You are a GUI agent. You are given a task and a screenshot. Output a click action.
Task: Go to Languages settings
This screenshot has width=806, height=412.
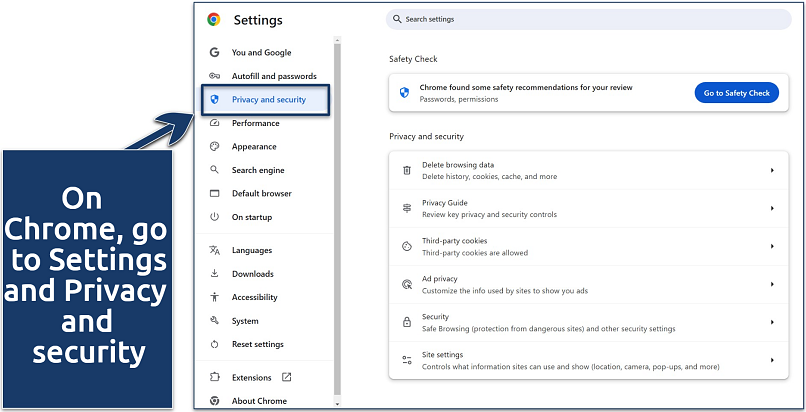[252, 250]
